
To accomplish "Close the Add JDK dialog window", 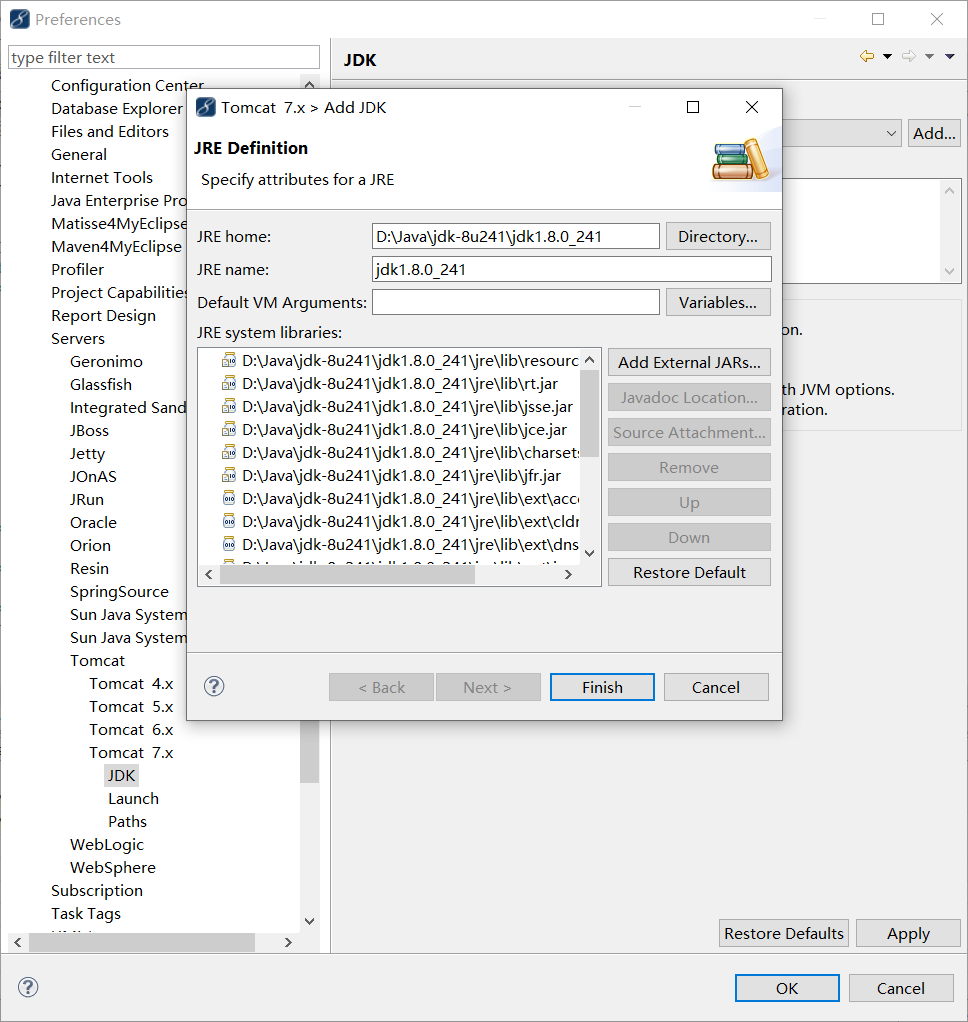I will 752,107.
